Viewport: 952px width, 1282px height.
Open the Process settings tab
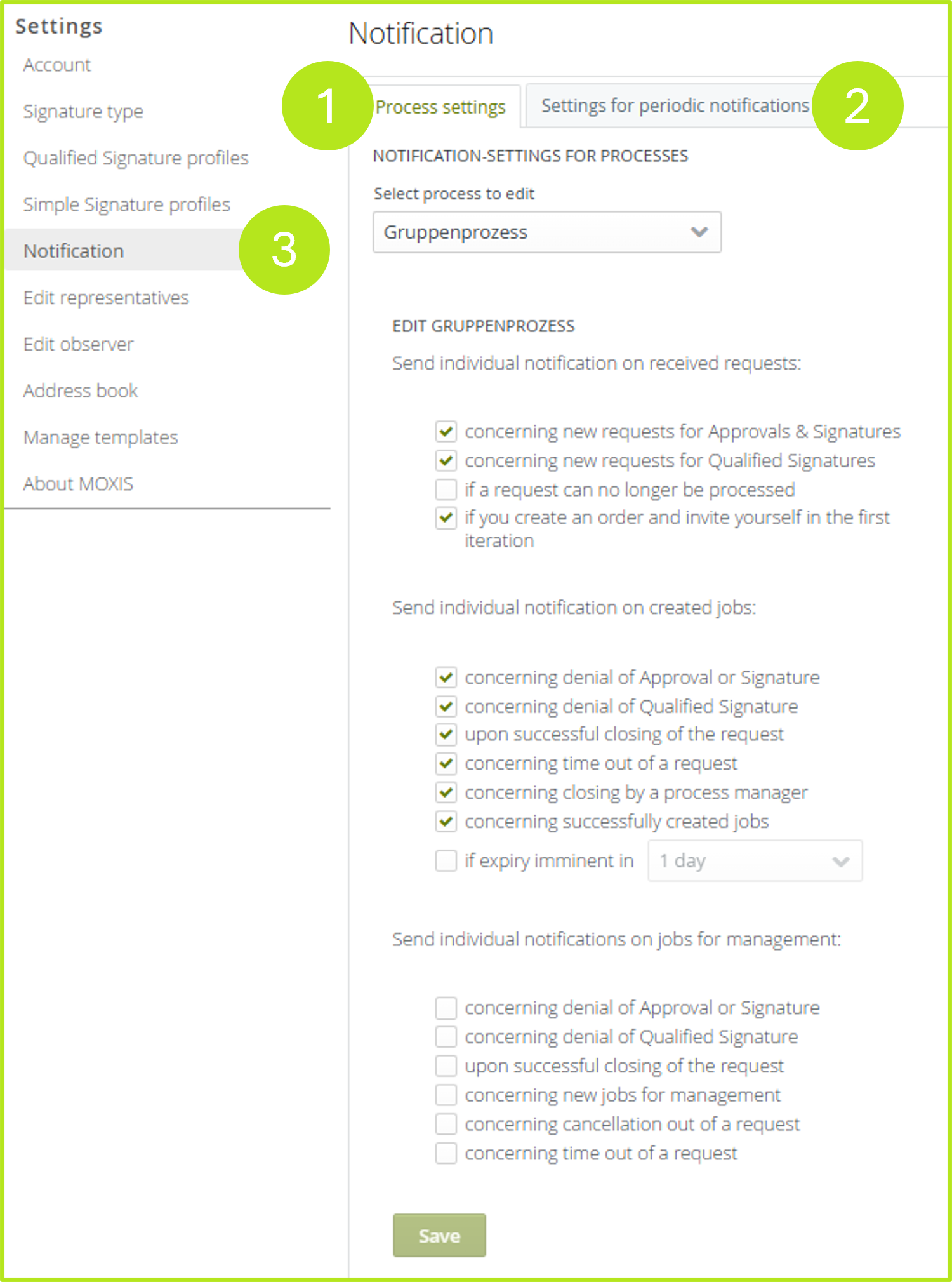pyautogui.click(x=440, y=107)
